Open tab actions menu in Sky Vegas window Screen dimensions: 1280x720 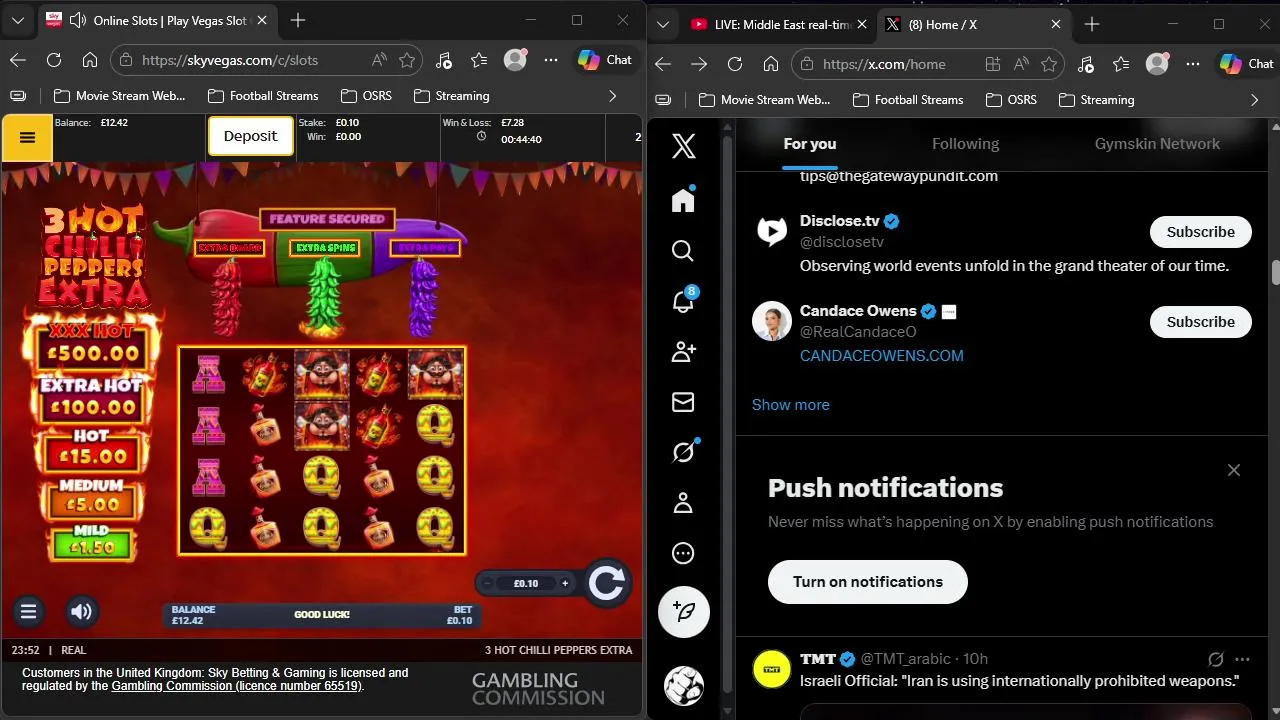(x=17, y=20)
